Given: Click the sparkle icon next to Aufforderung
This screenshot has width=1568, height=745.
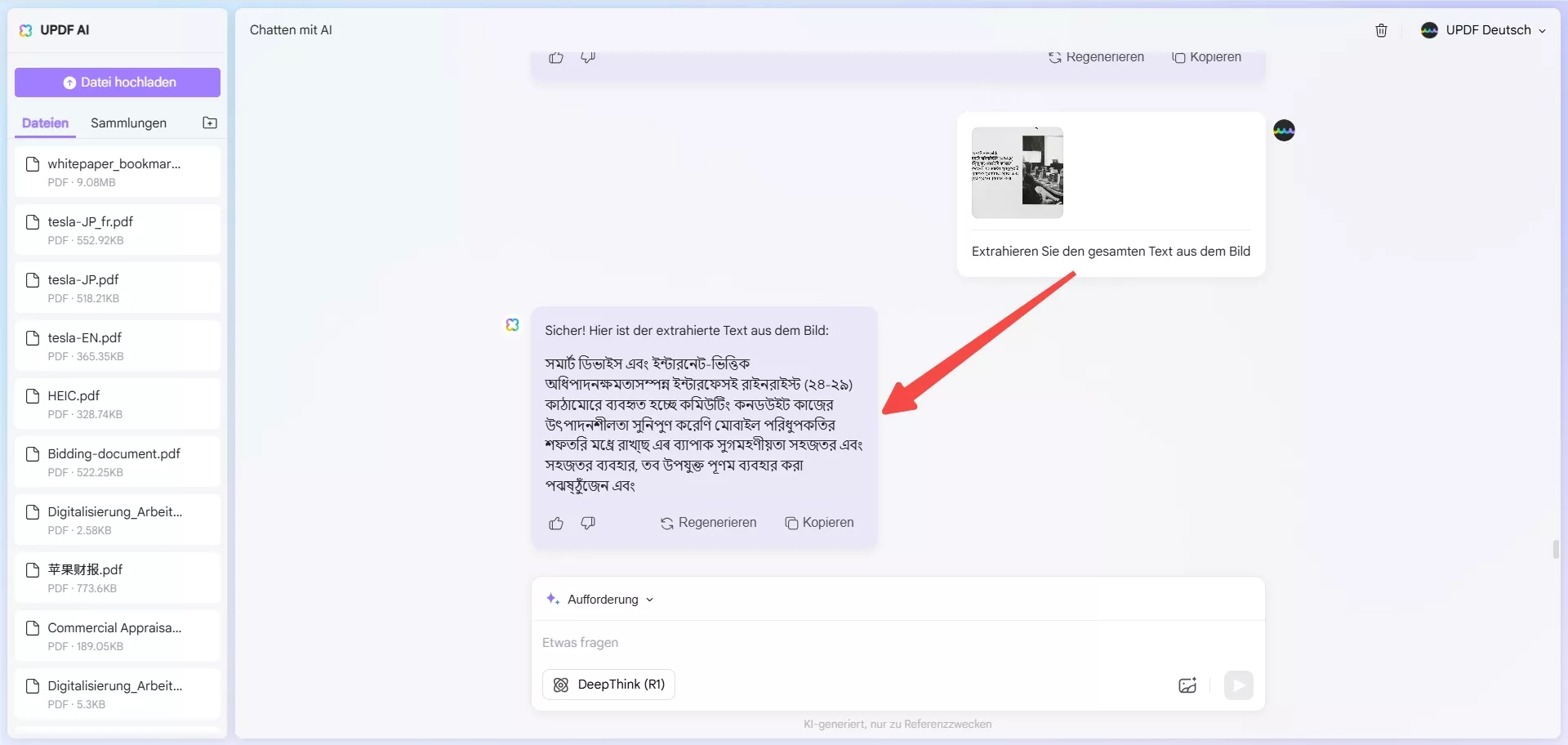Looking at the screenshot, I should 552,599.
